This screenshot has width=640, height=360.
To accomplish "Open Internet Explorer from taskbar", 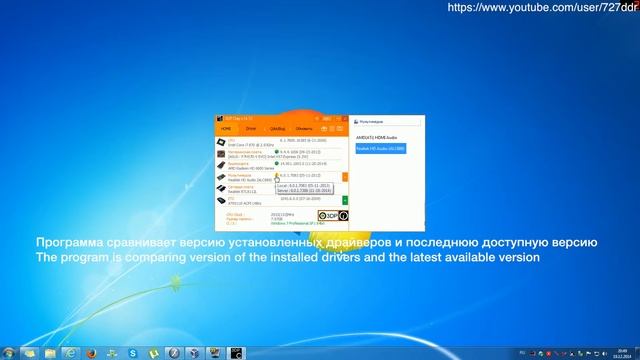I will click(70, 353).
